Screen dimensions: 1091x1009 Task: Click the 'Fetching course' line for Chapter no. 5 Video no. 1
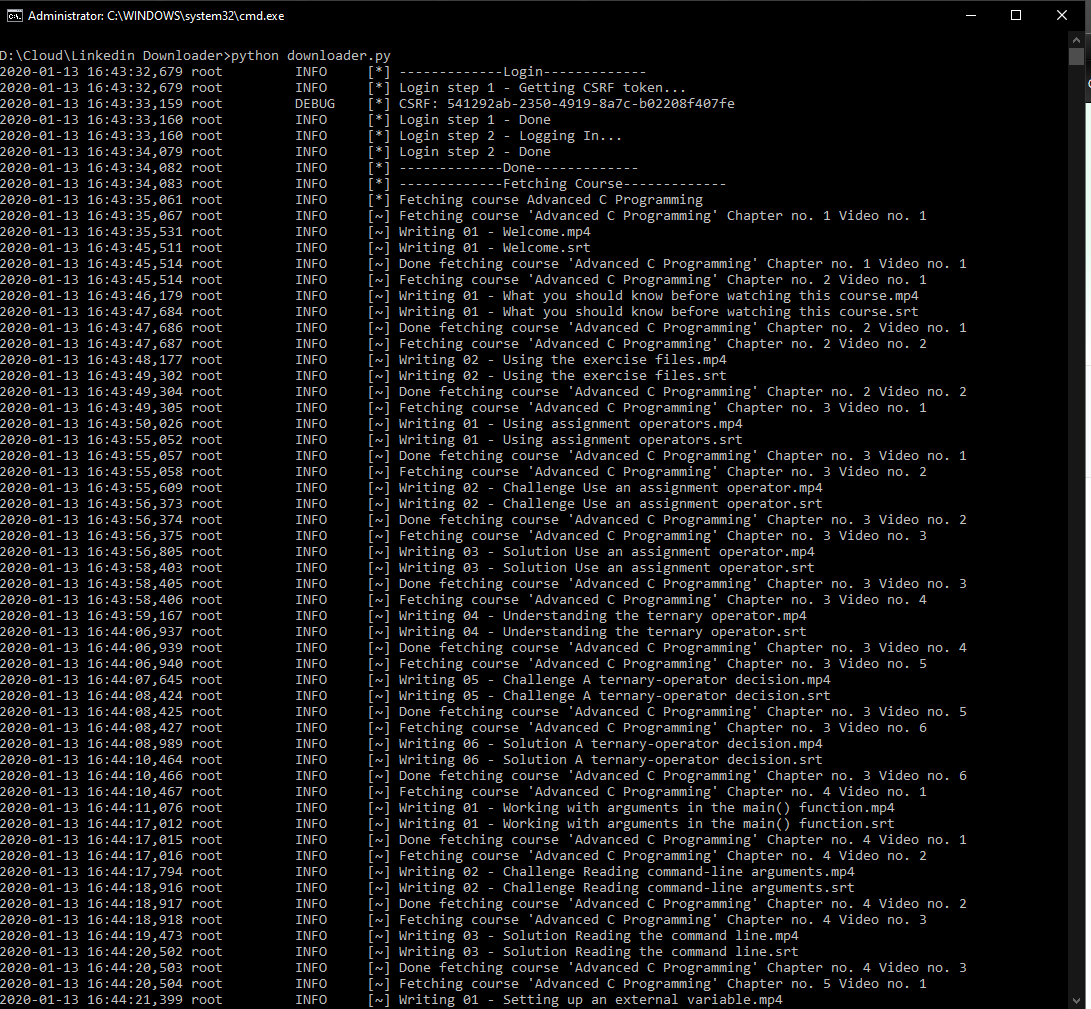point(662,984)
